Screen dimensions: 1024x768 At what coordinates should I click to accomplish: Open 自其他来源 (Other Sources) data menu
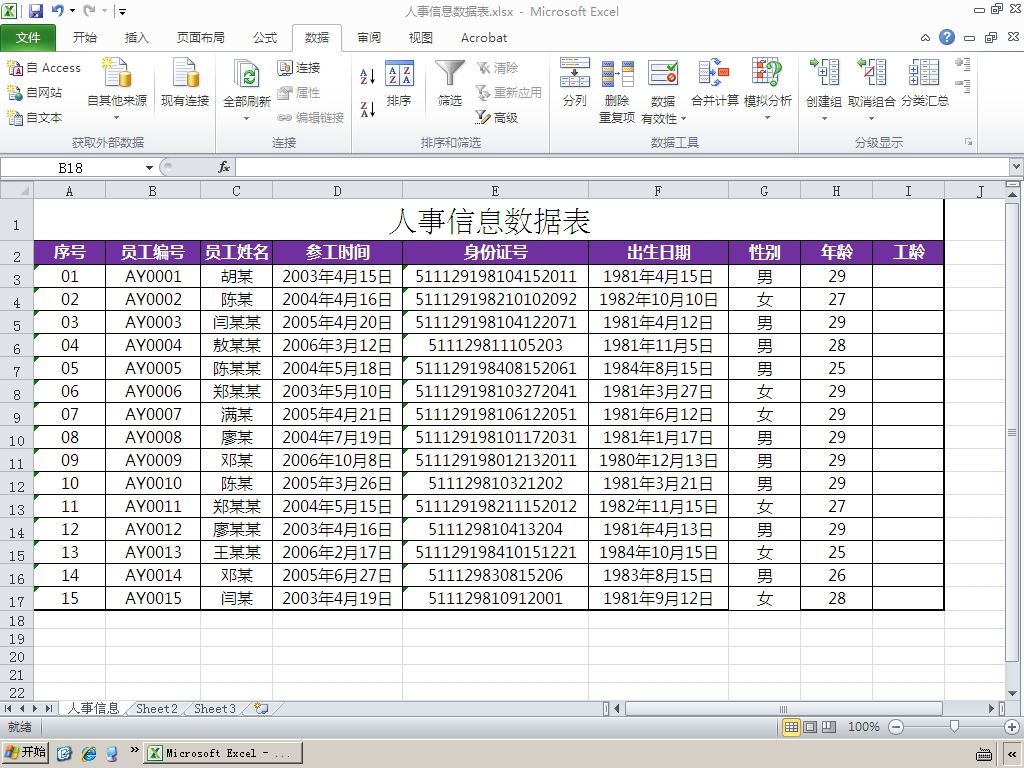117,89
